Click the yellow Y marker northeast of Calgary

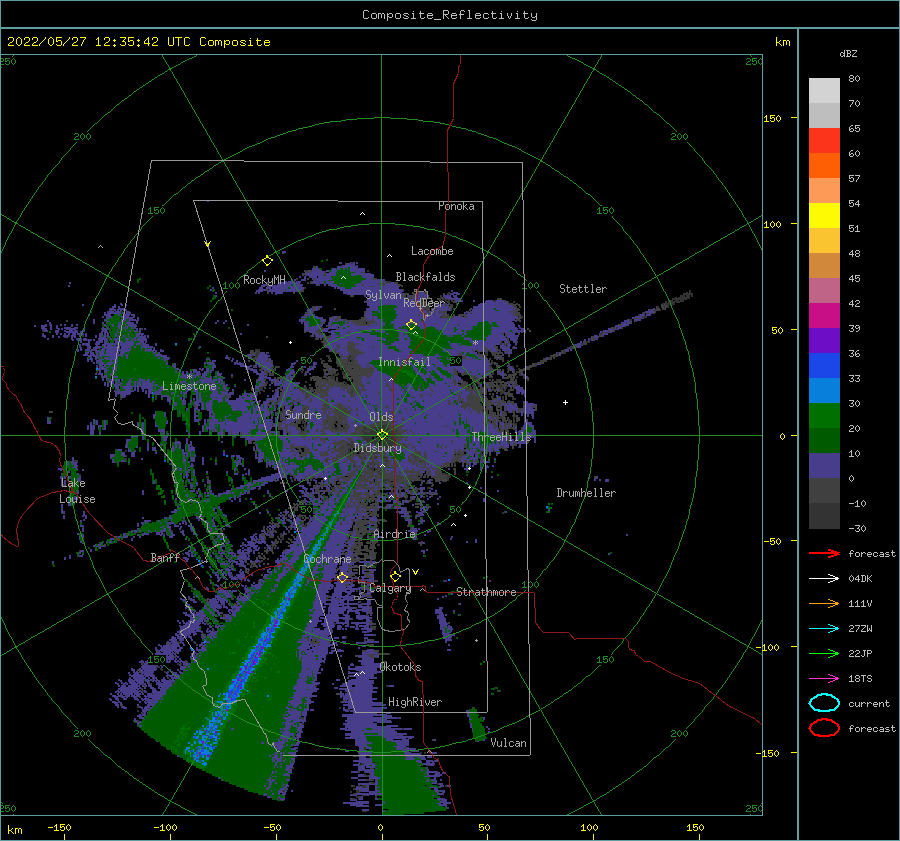pyautogui.click(x=415, y=572)
